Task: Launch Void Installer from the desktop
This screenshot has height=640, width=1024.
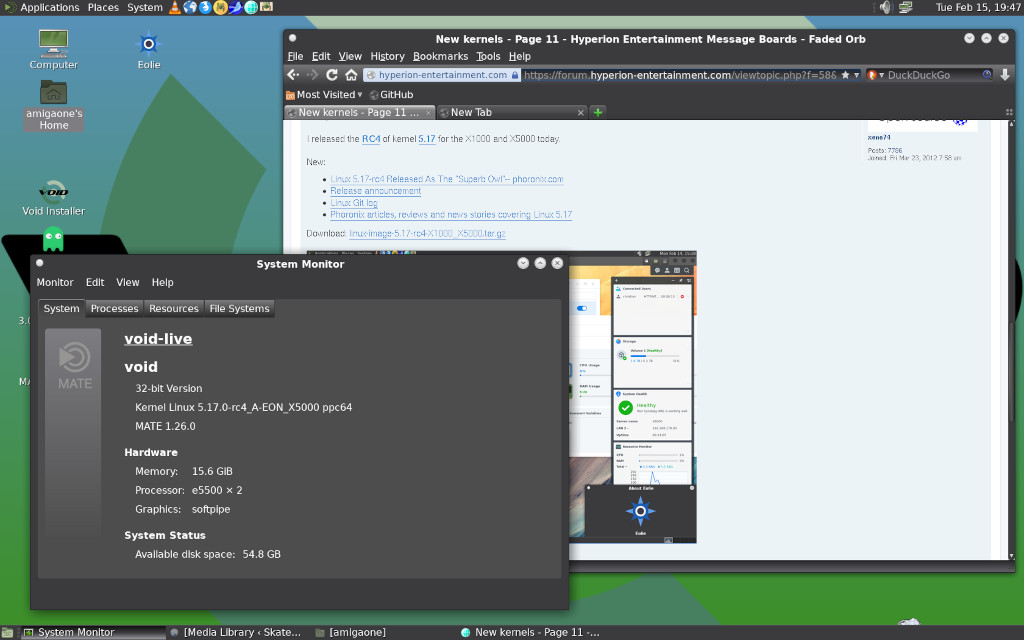Action: point(54,198)
